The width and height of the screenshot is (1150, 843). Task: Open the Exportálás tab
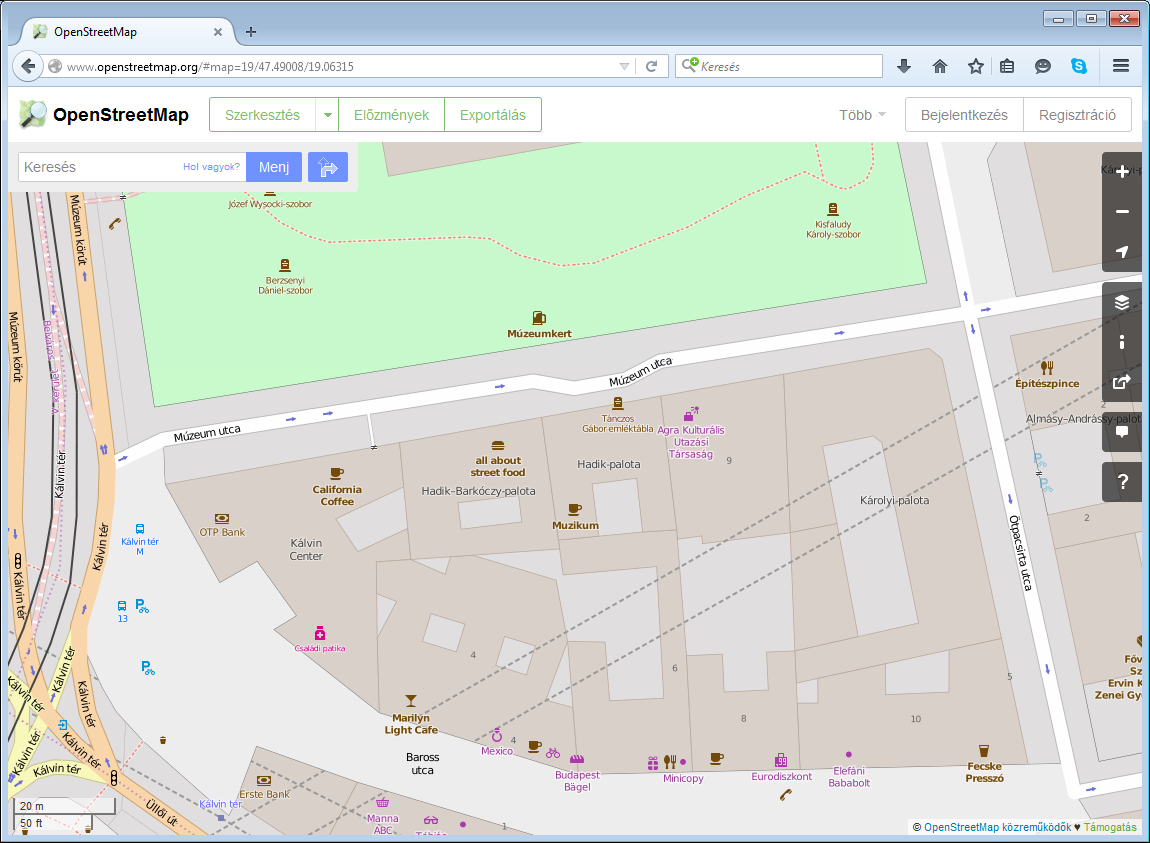(x=493, y=115)
